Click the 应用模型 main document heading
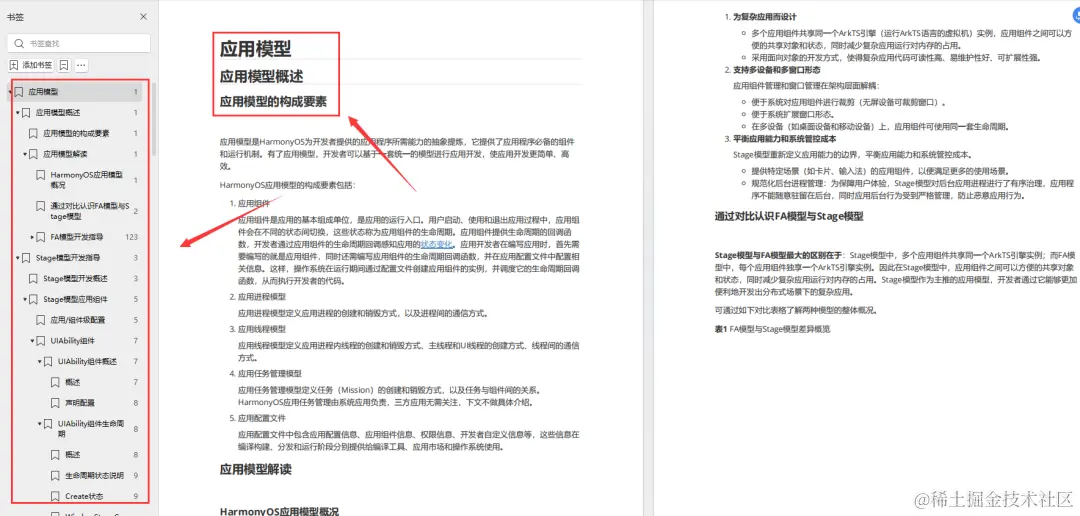 pos(256,49)
